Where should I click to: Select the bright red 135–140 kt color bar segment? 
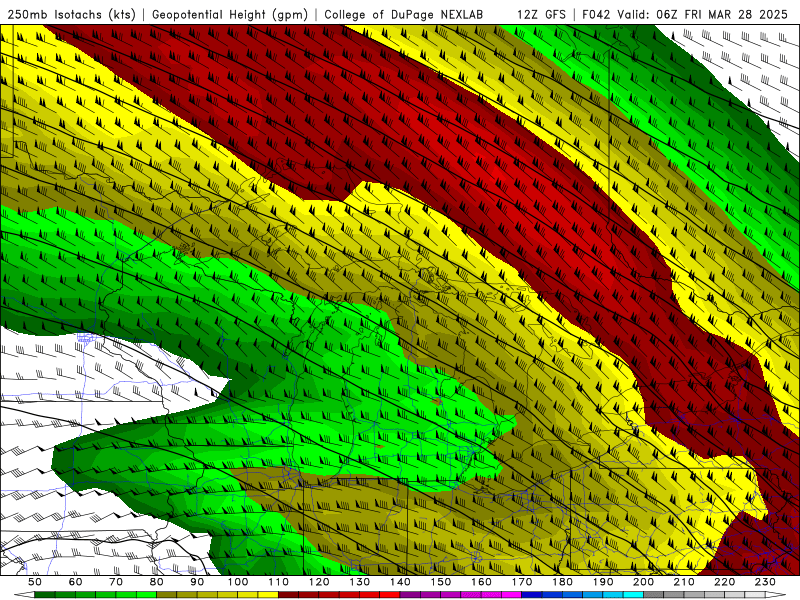[390, 595]
